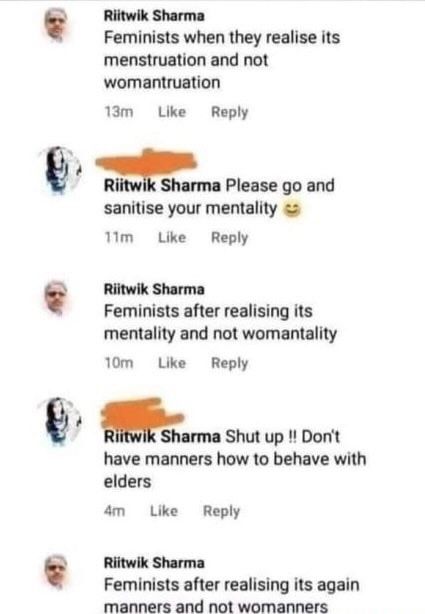Like the 11m-old 'sanitise your mentality' comment
Image resolution: width=425 pixels, height=614 pixels.
pyautogui.click(x=172, y=237)
